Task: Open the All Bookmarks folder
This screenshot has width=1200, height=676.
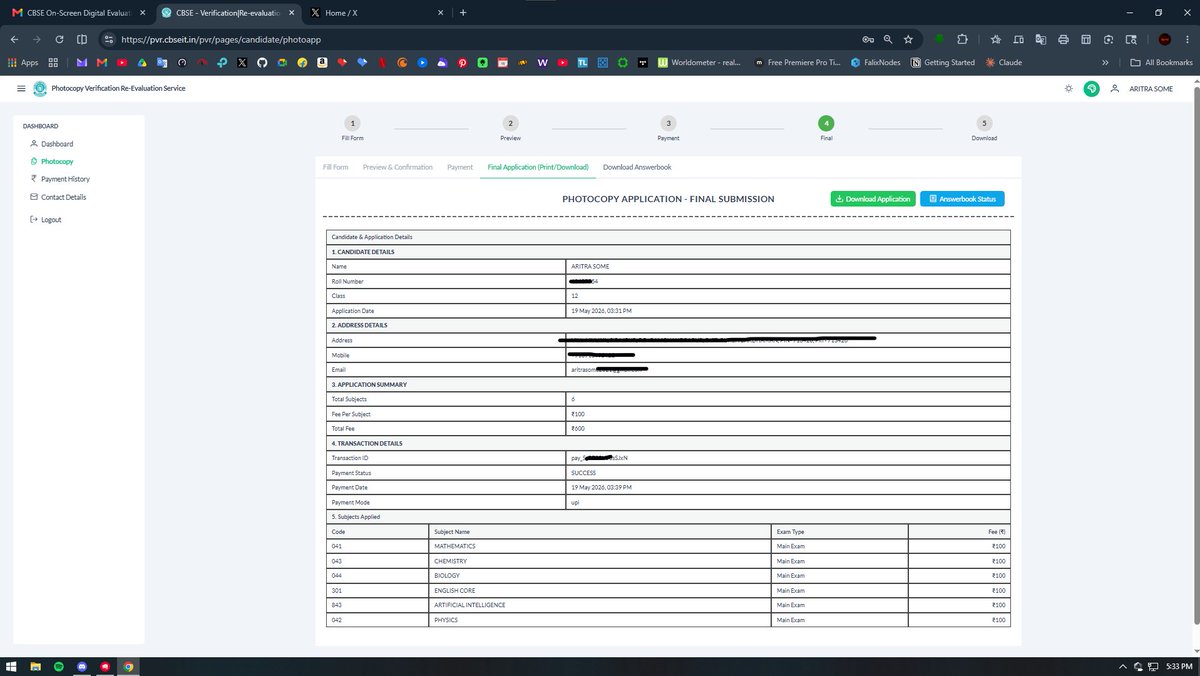Action: [1161, 62]
